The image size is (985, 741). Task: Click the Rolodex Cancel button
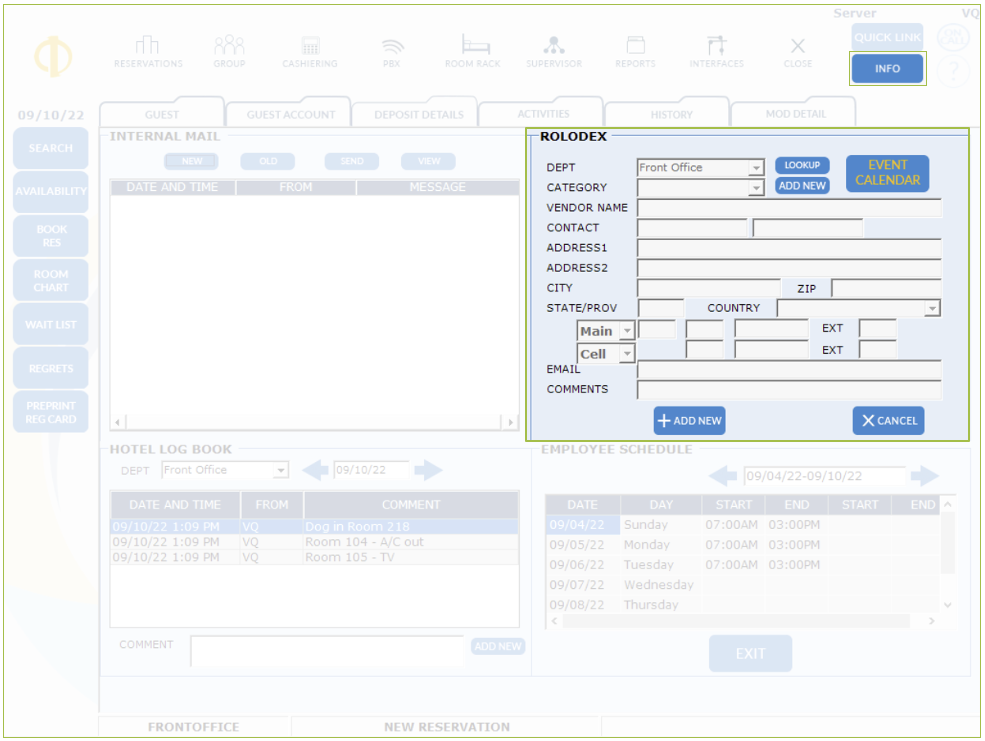[888, 421]
